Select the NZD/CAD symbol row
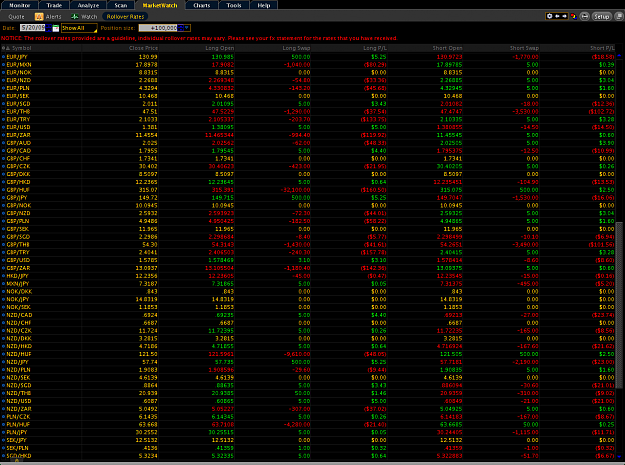The height and width of the screenshot is (465, 625). (308, 315)
